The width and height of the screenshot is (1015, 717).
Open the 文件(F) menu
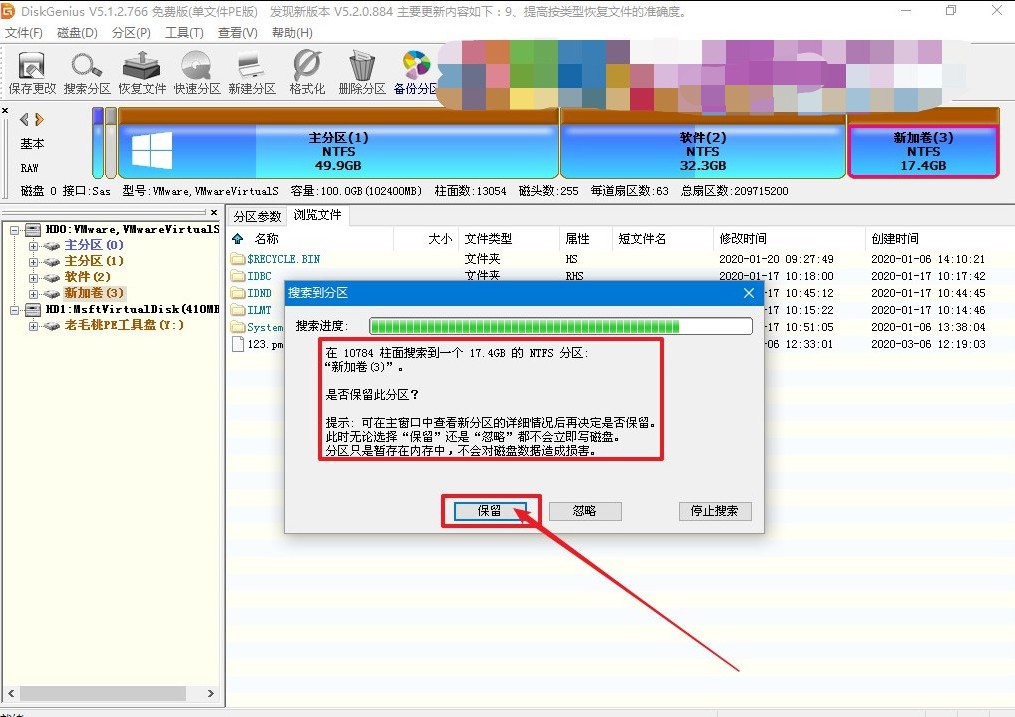(24, 33)
